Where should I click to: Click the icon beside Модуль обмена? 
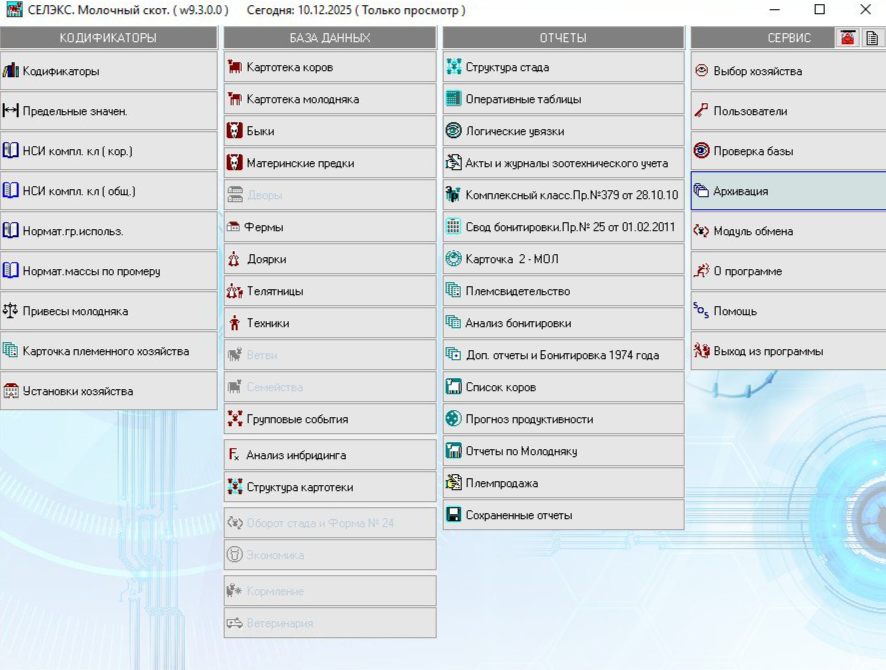pyautogui.click(x=701, y=230)
